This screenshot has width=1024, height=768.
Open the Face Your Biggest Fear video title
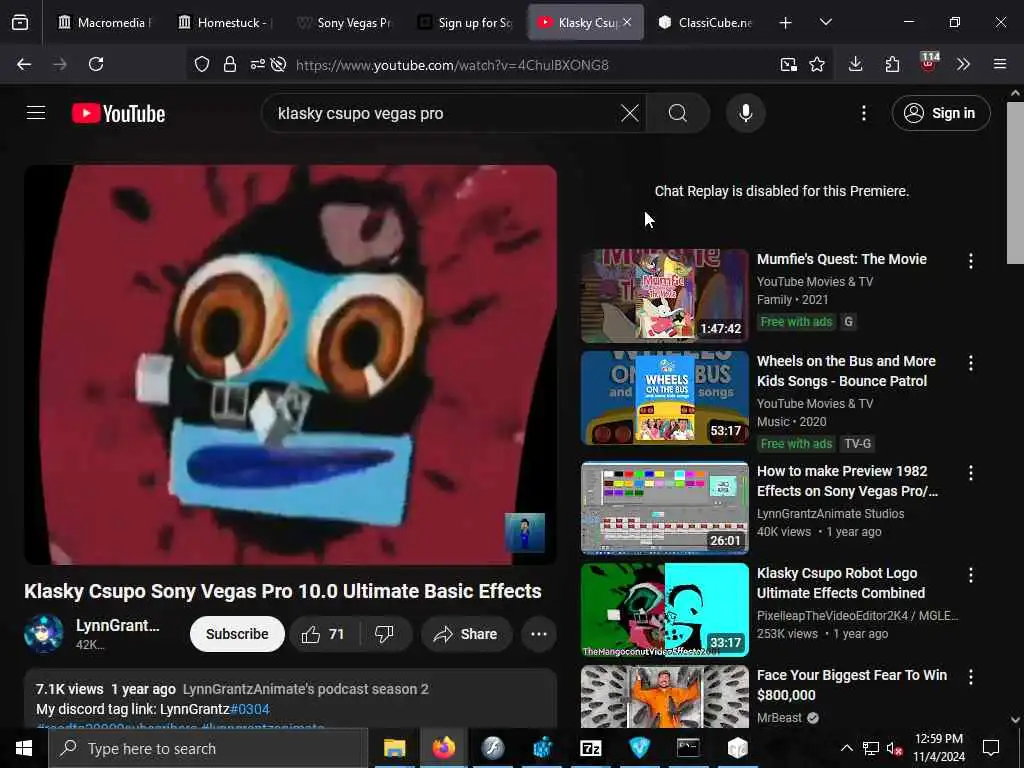(x=852, y=685)
